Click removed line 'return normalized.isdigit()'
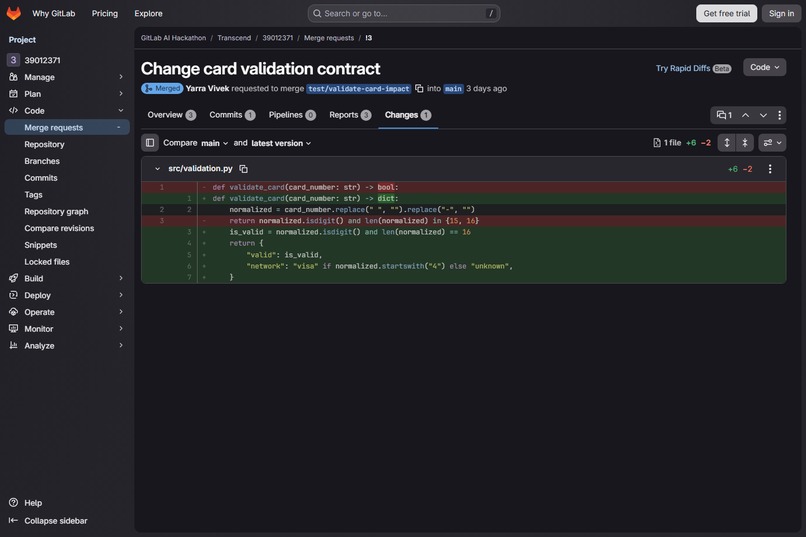 click(464, 221)
